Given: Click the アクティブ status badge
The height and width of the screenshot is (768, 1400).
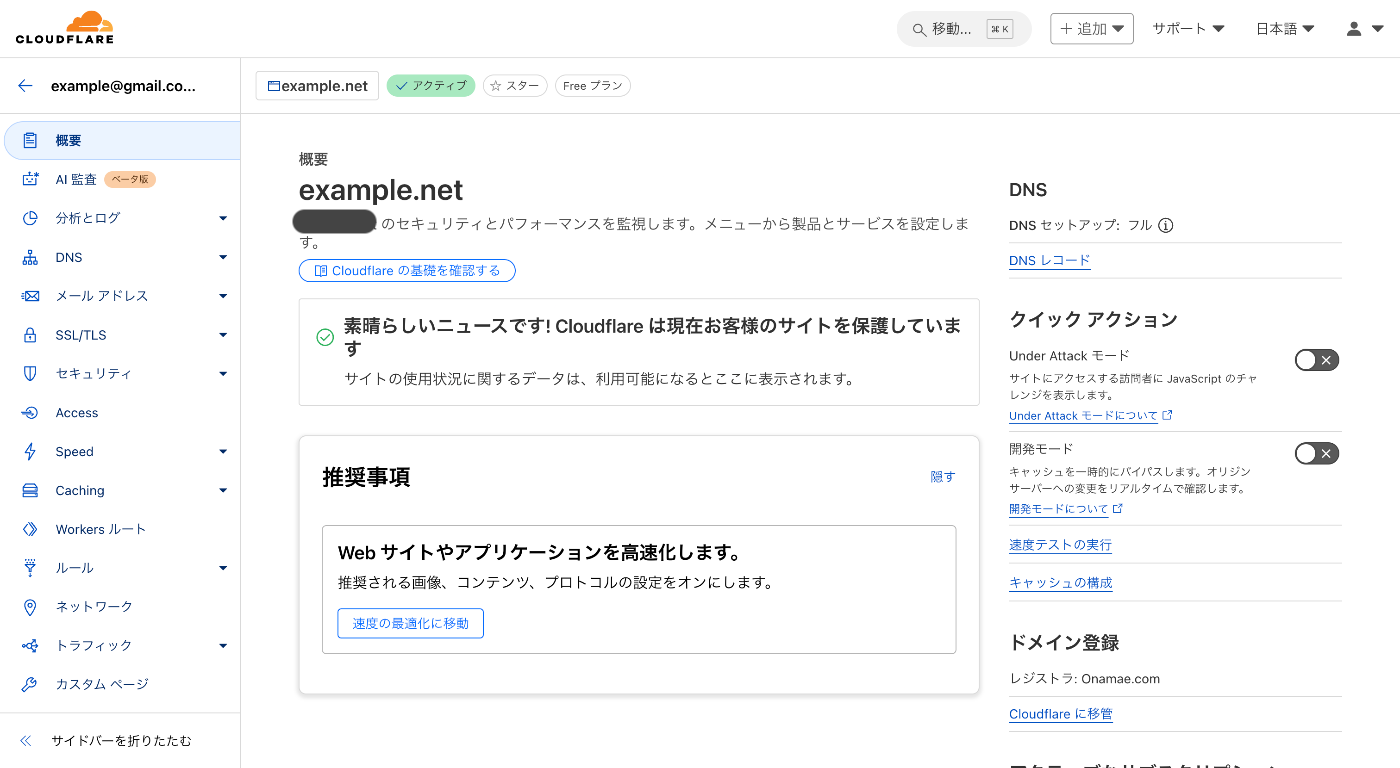Looking at the screenshot, I should pyautogui.click(x=431, y=86).
